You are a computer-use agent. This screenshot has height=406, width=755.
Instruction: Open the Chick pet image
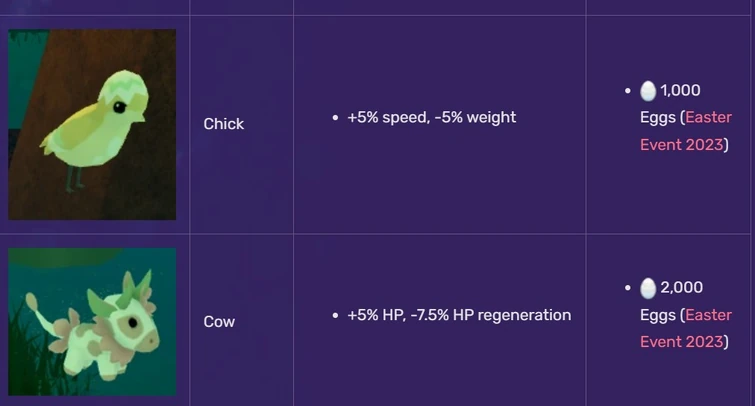click(92, 124)
